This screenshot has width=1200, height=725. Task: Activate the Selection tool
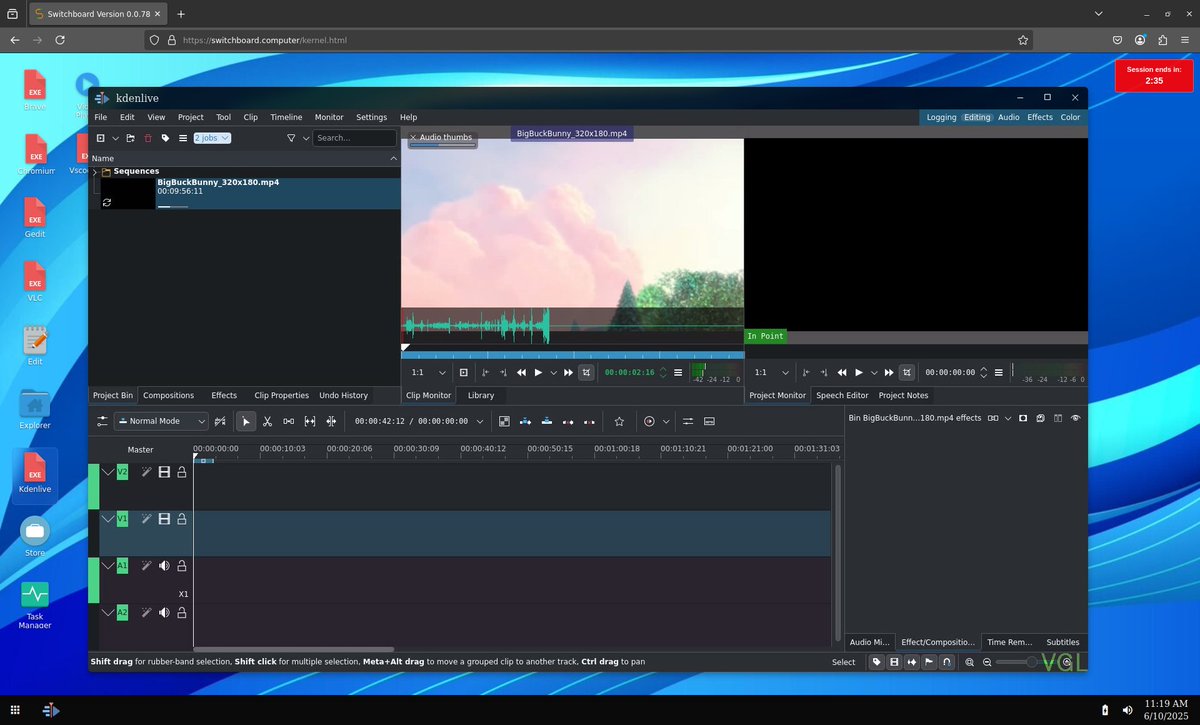(x=245, y=421)
